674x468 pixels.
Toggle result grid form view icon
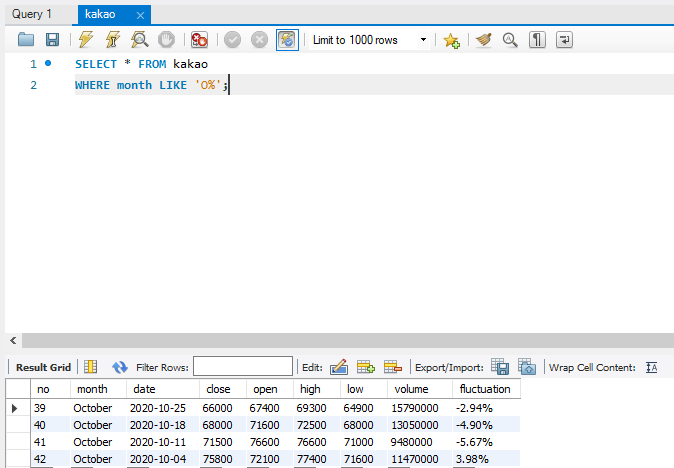tap(90, 367)
